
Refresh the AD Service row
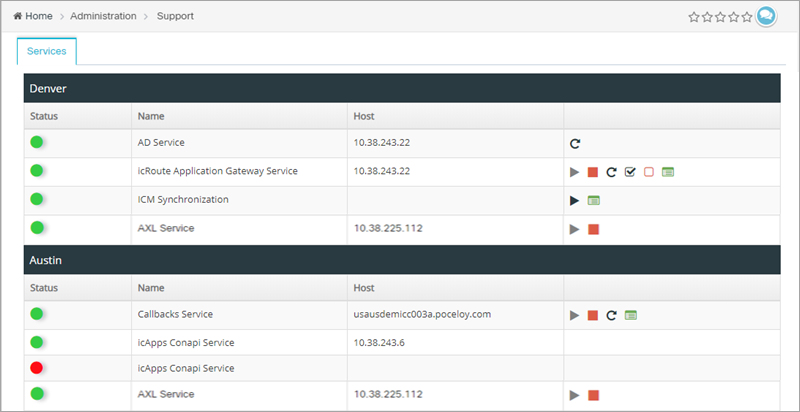coord(575,144)
